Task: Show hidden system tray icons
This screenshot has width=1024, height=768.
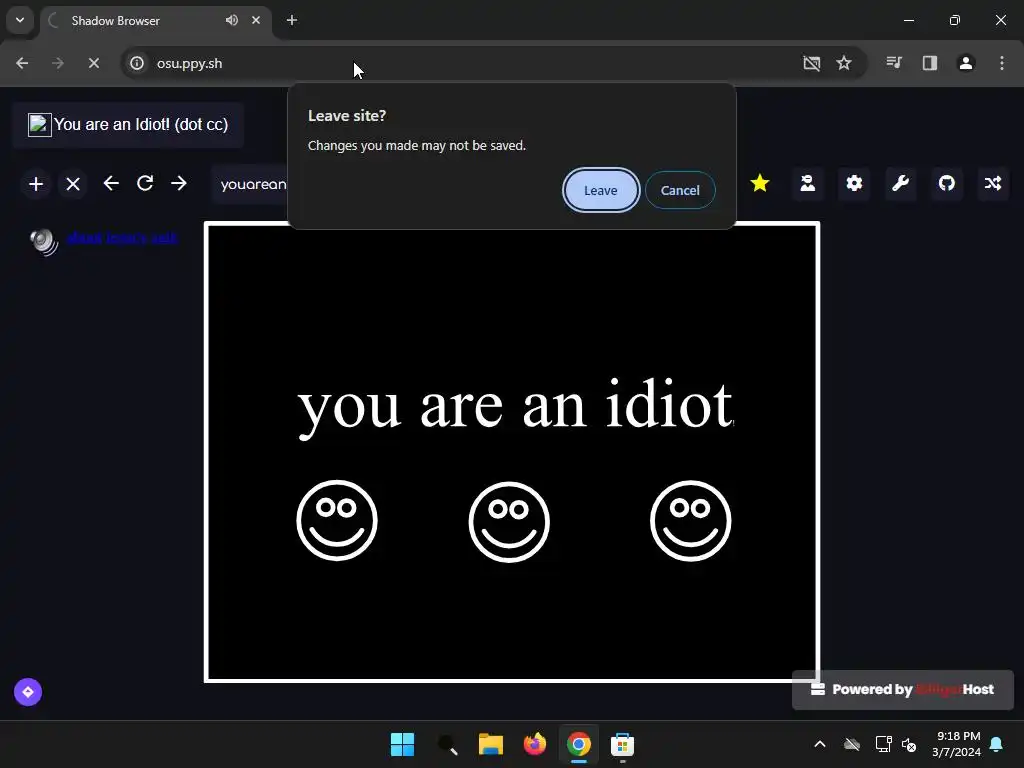Action: pos(820,744)
